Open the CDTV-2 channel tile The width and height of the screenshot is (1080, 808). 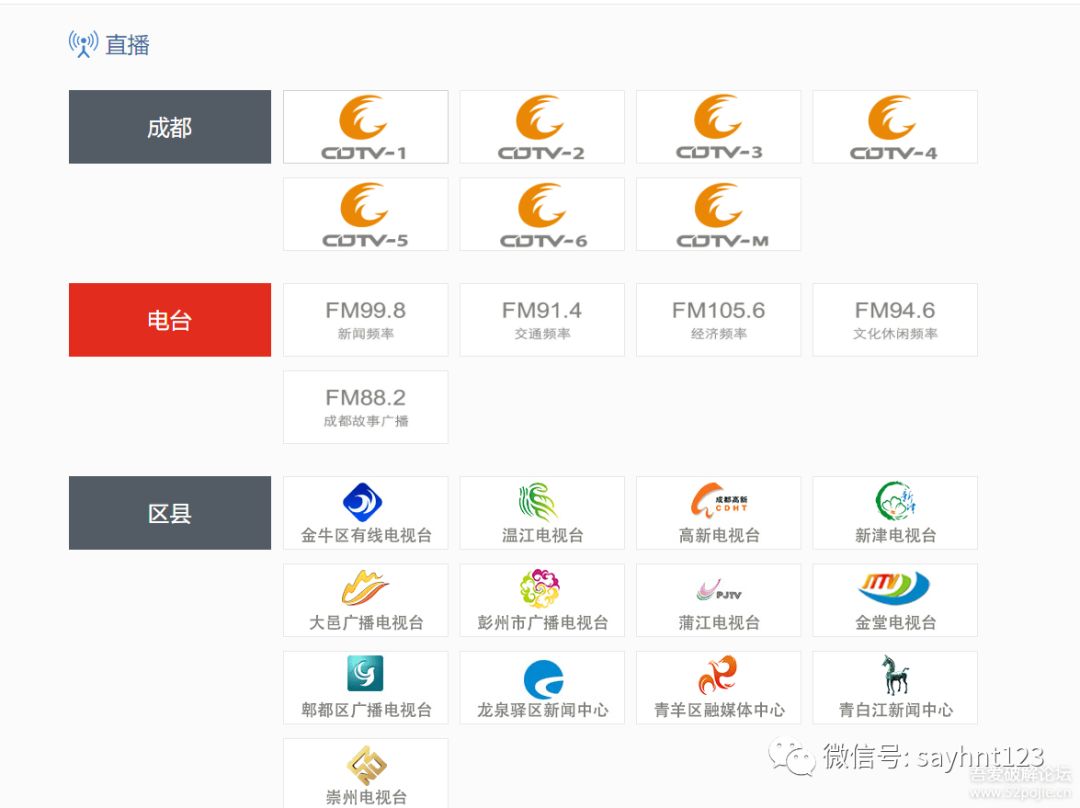click(542, 127)
